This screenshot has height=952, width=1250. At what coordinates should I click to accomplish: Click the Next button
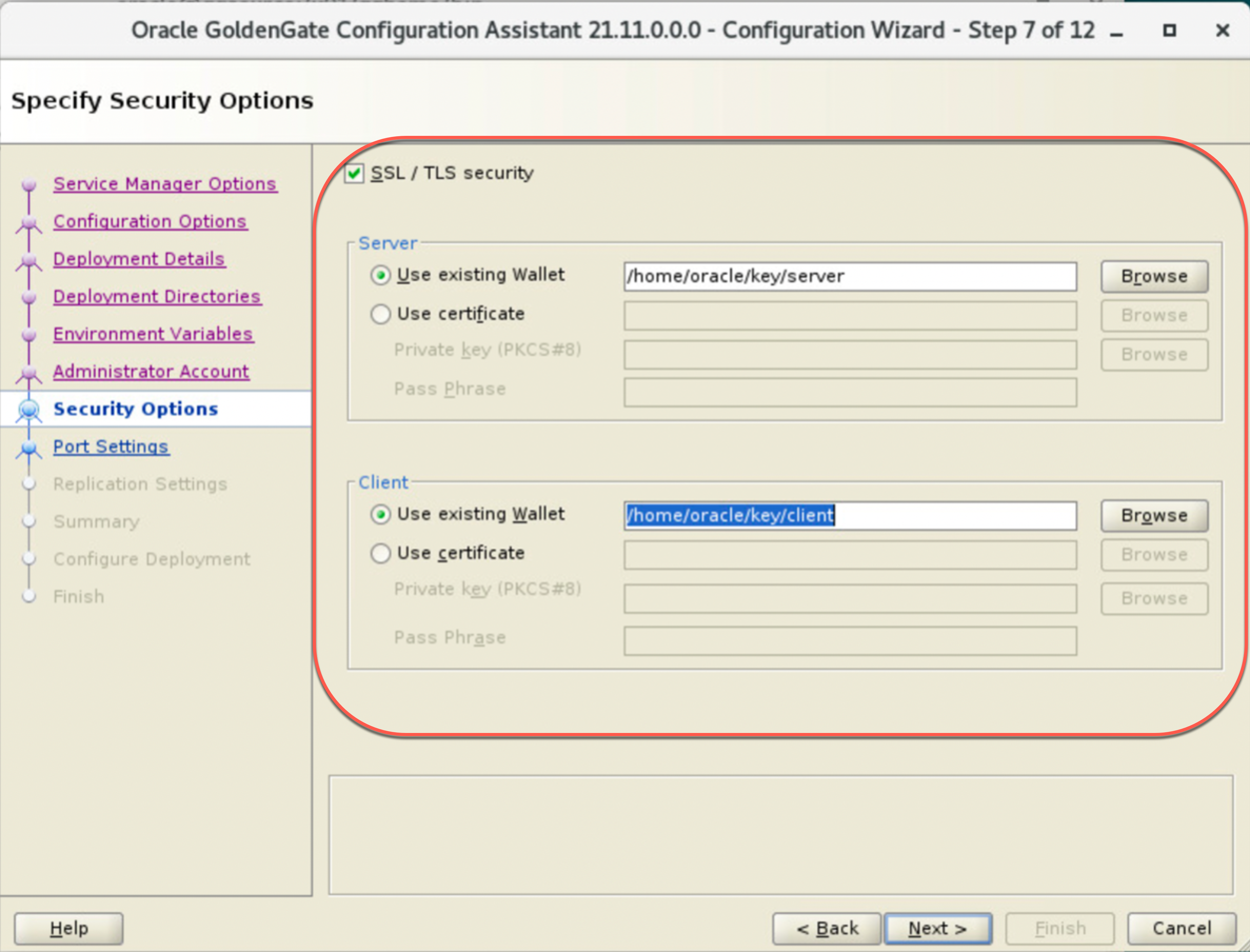pyautogui.click(x=938, y=928)
